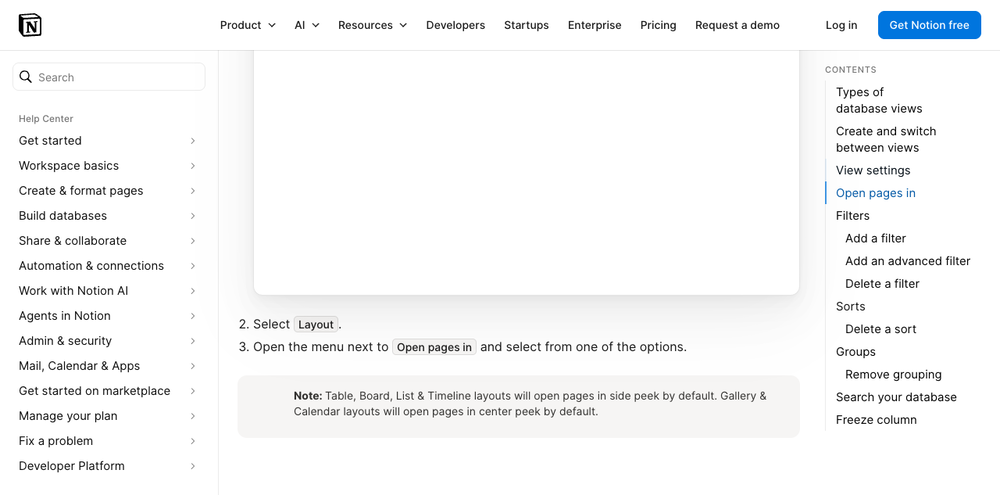
Task: Expand the Admin & security chevron
Action: pos(193,341)
